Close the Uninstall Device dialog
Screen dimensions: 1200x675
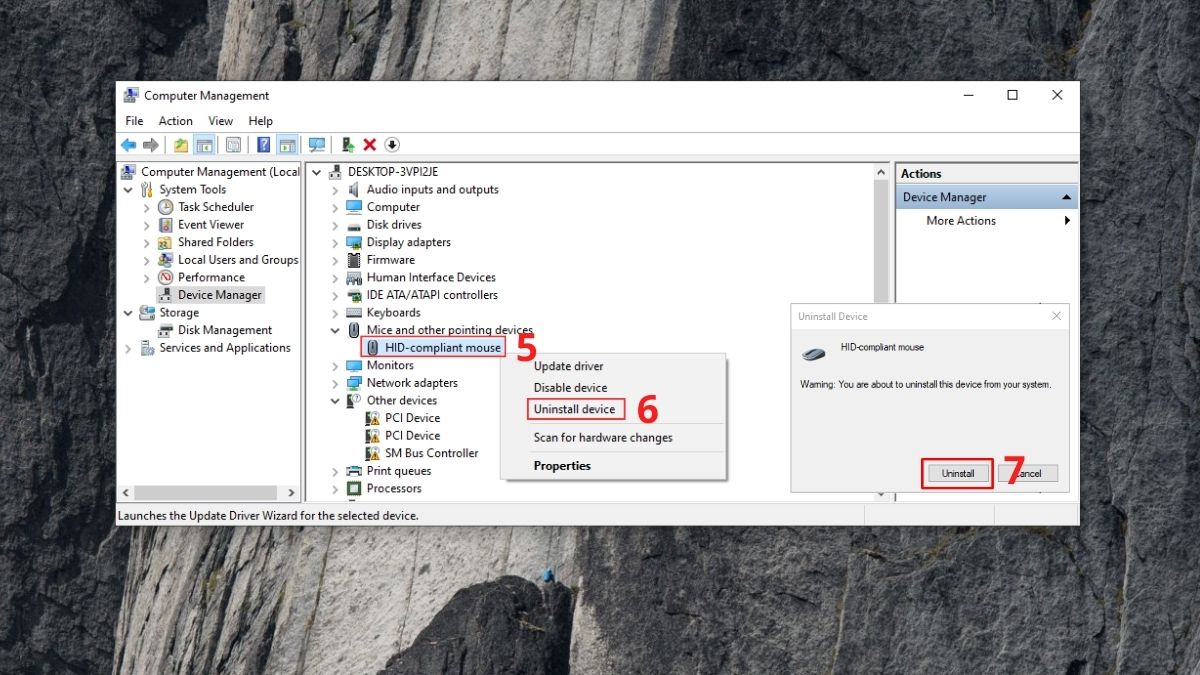coord(1056,316)
